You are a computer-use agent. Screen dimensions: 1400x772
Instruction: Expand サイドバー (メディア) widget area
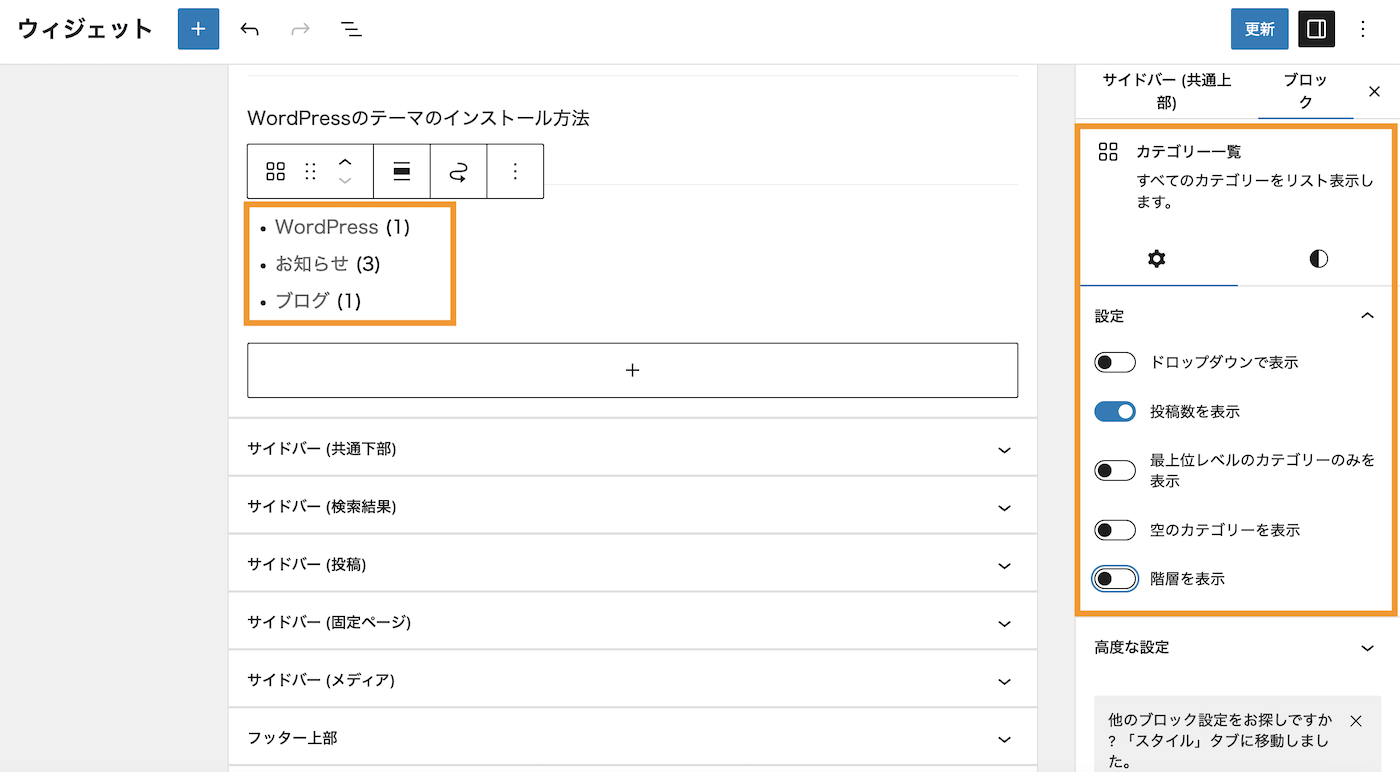tap(632, 680)
